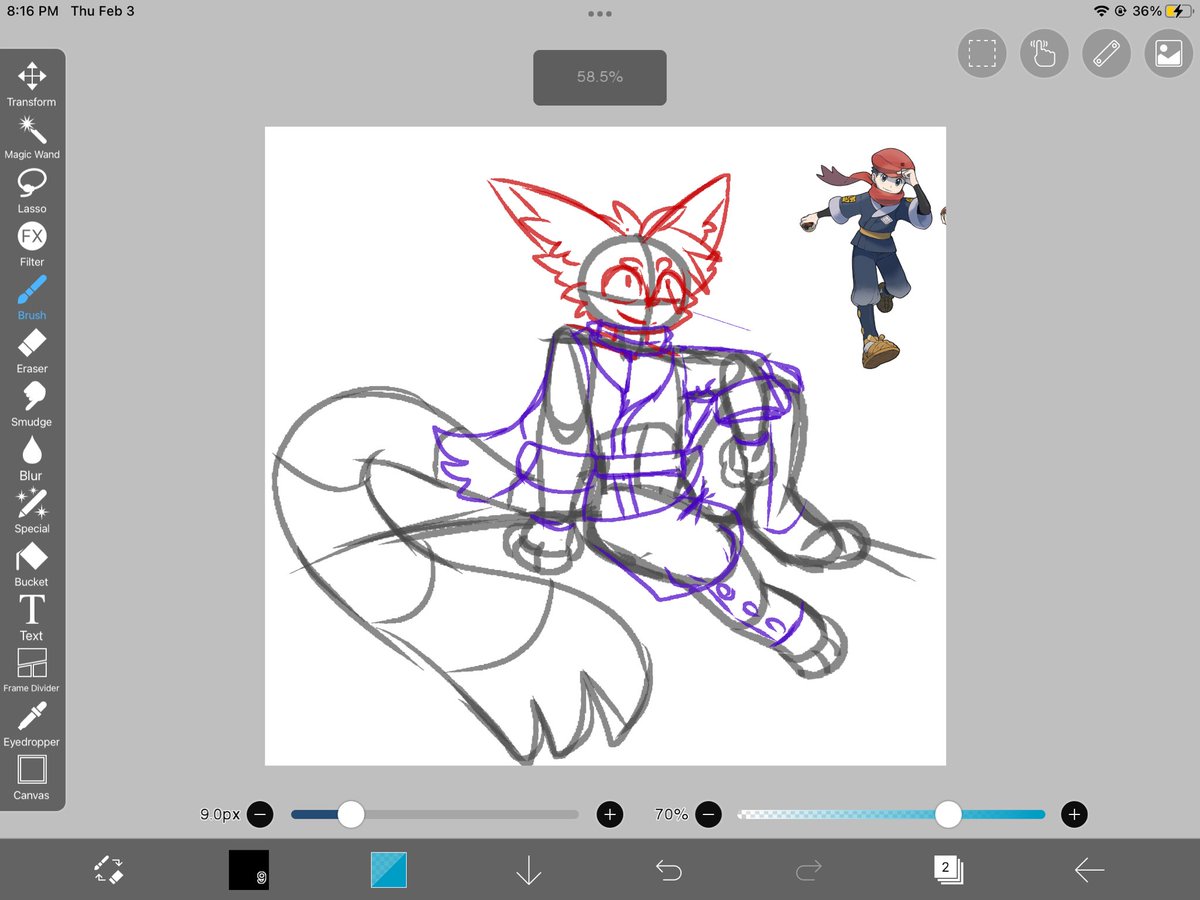The width and height of the screenshot is (1200, 900).
Task: Open the Canvas settings tool
Action: coord(32,778)
